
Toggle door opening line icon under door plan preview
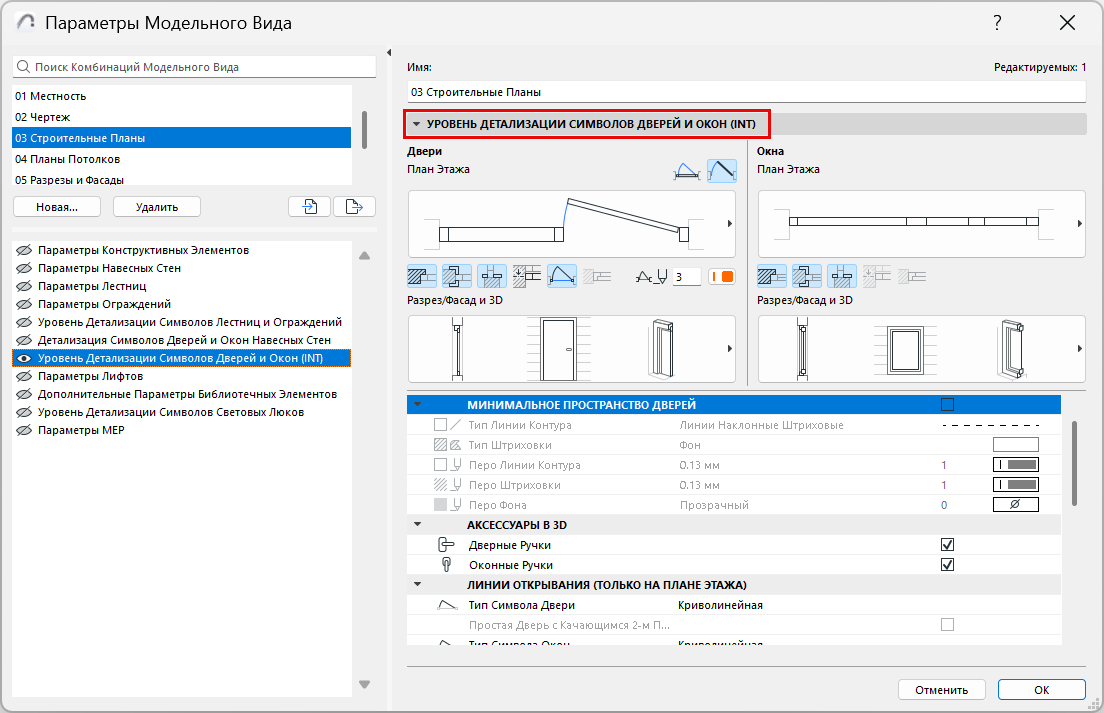point(563,277)
